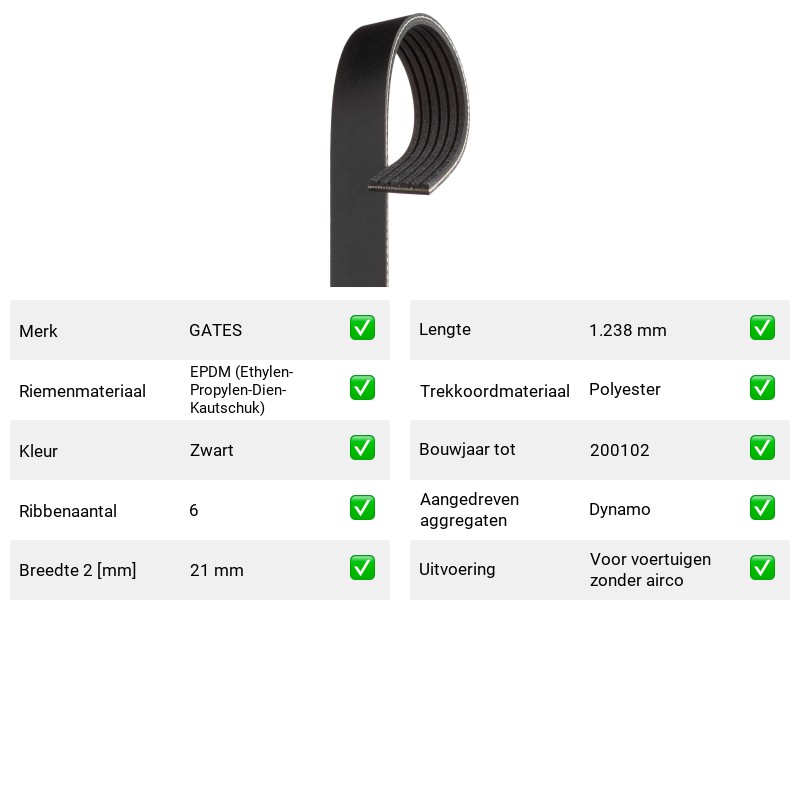Screen dimensions: 800x800
Task: Click the EPDM material description text
Action: [x=241, y=390]
